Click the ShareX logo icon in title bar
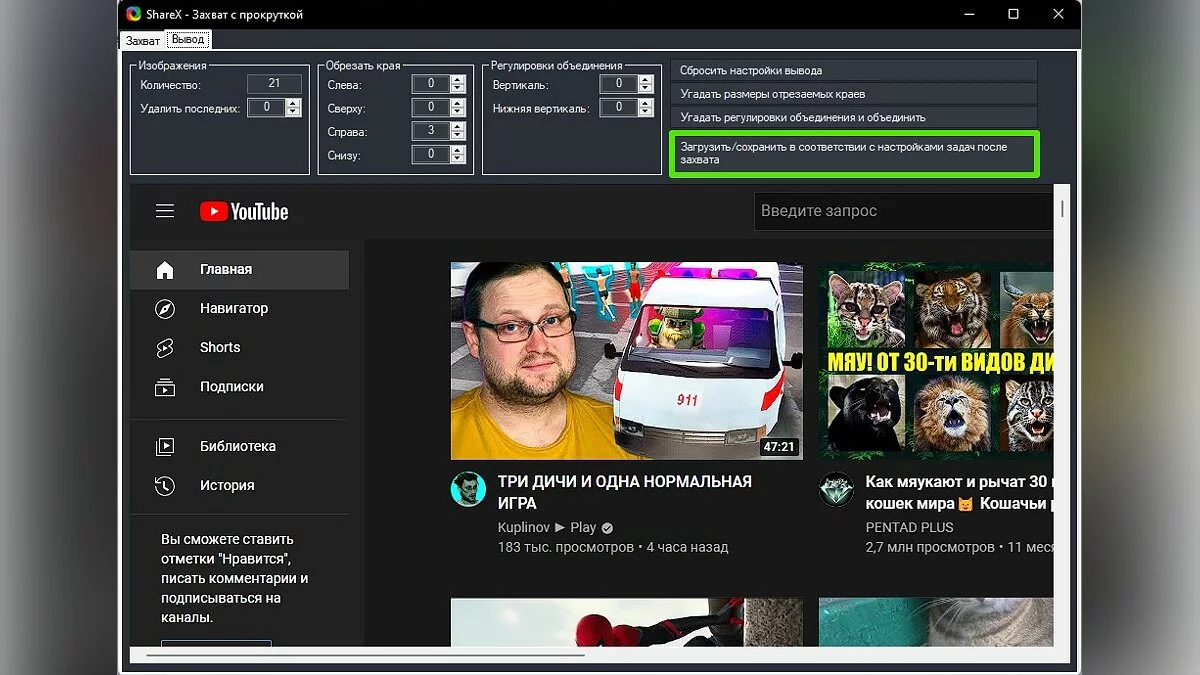 134,14
